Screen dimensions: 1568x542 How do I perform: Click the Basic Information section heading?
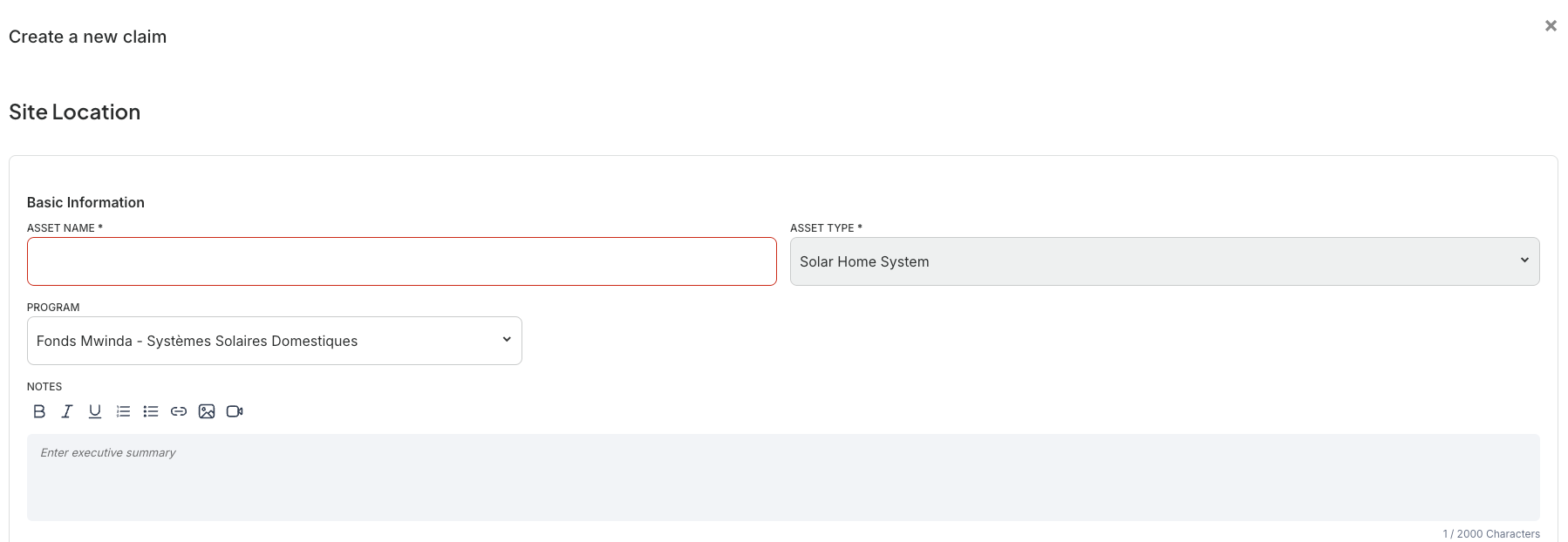(x=85, y=202)
